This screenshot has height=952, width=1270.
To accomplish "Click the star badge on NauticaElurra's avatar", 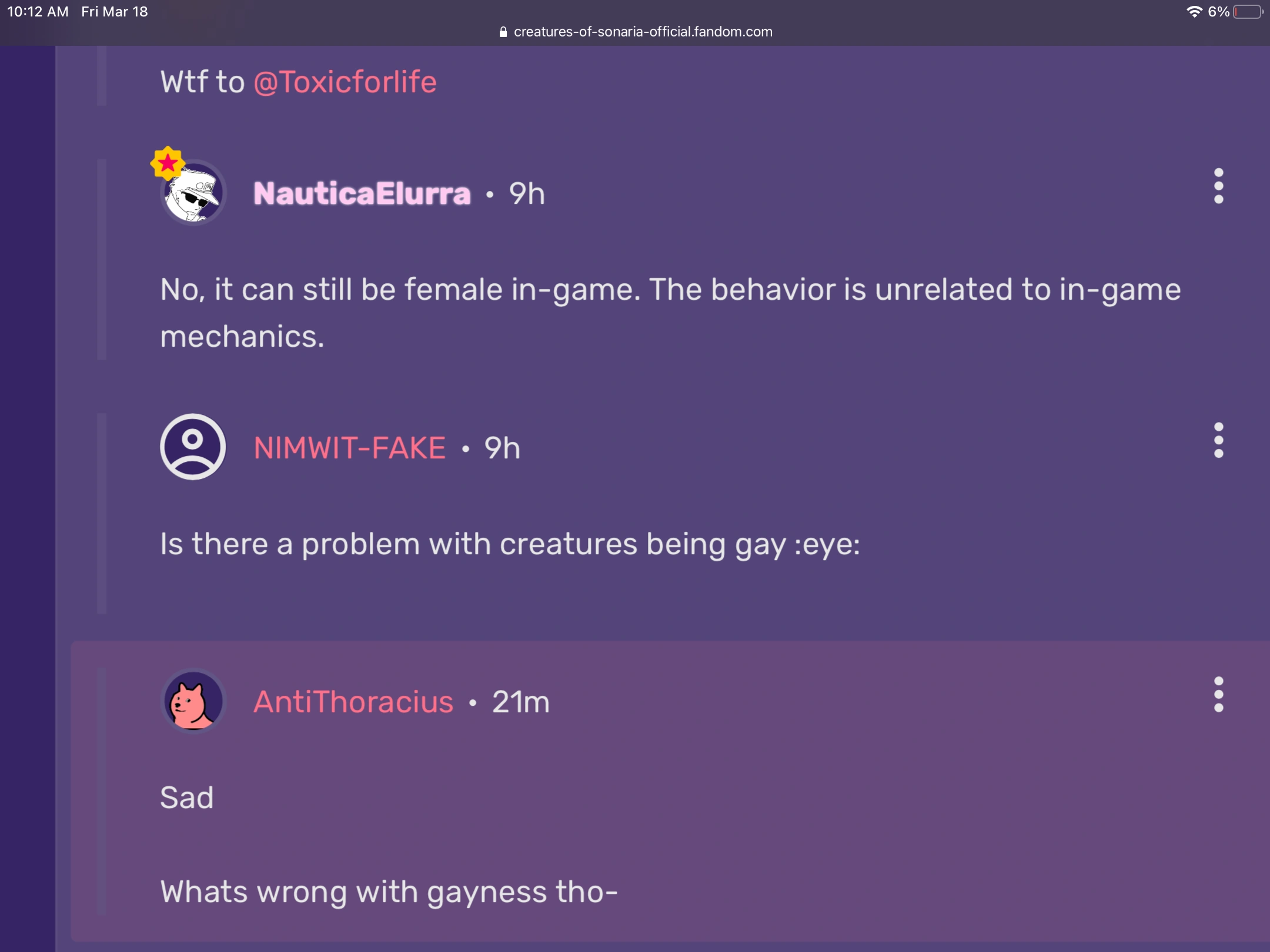I will click(168, 163).
